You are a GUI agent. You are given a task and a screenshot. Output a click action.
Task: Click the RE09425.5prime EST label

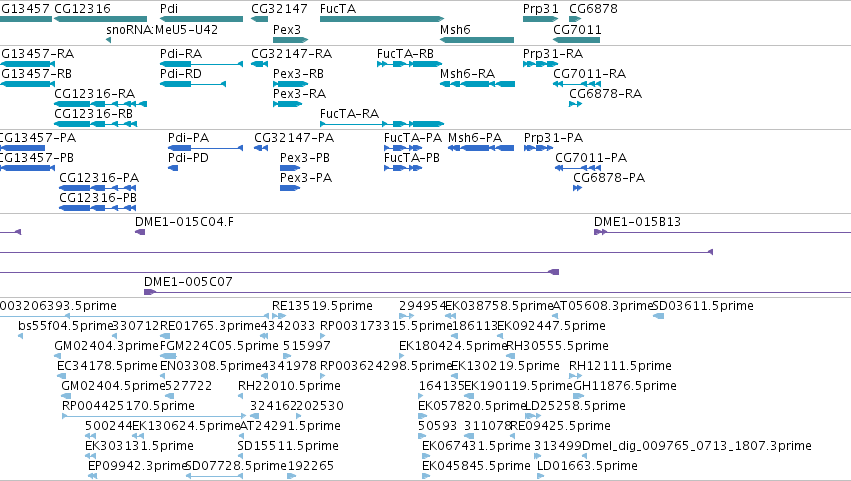pyautogui.click(x=561, y=426)
